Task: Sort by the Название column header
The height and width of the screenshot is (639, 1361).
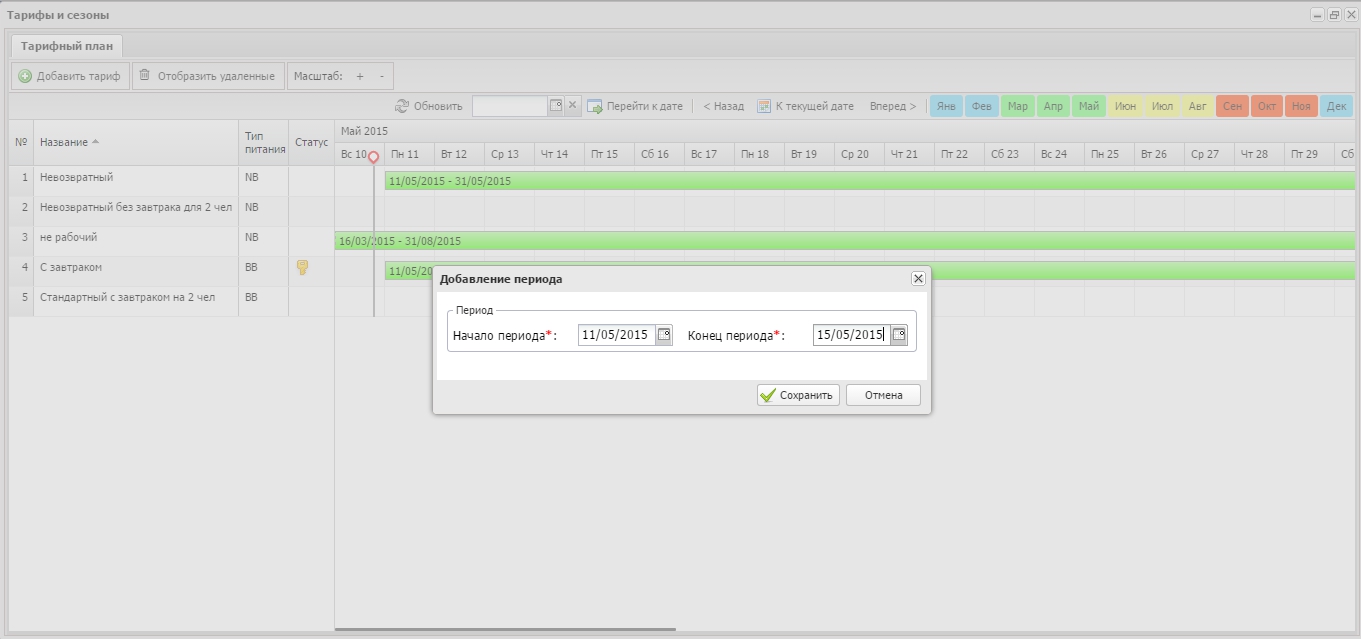Action: click(64, 142)
